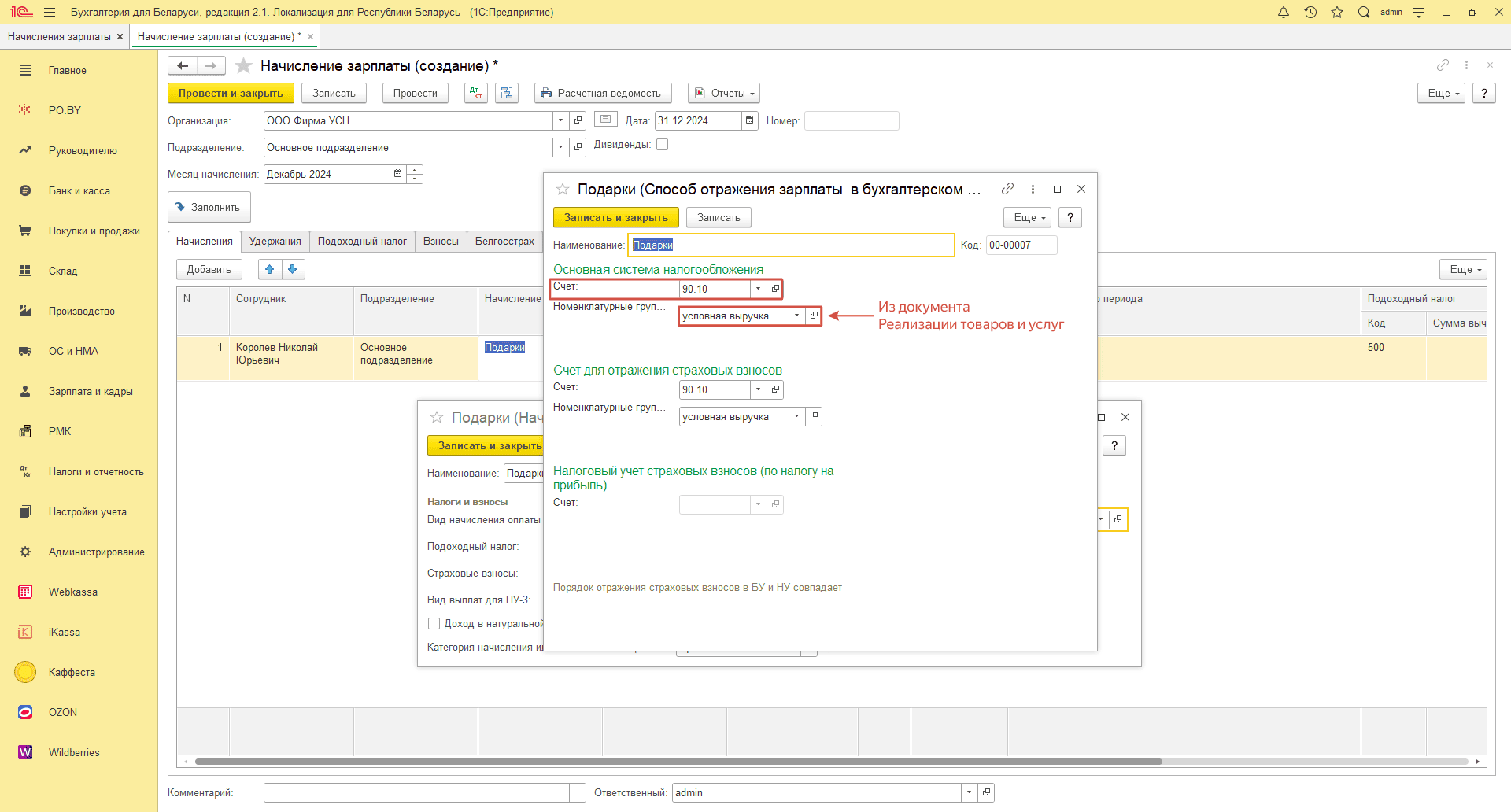The width and height of the screenshot is (1511, 812).
Task: Move row down with blue arrow
Action: click(293, 269)
